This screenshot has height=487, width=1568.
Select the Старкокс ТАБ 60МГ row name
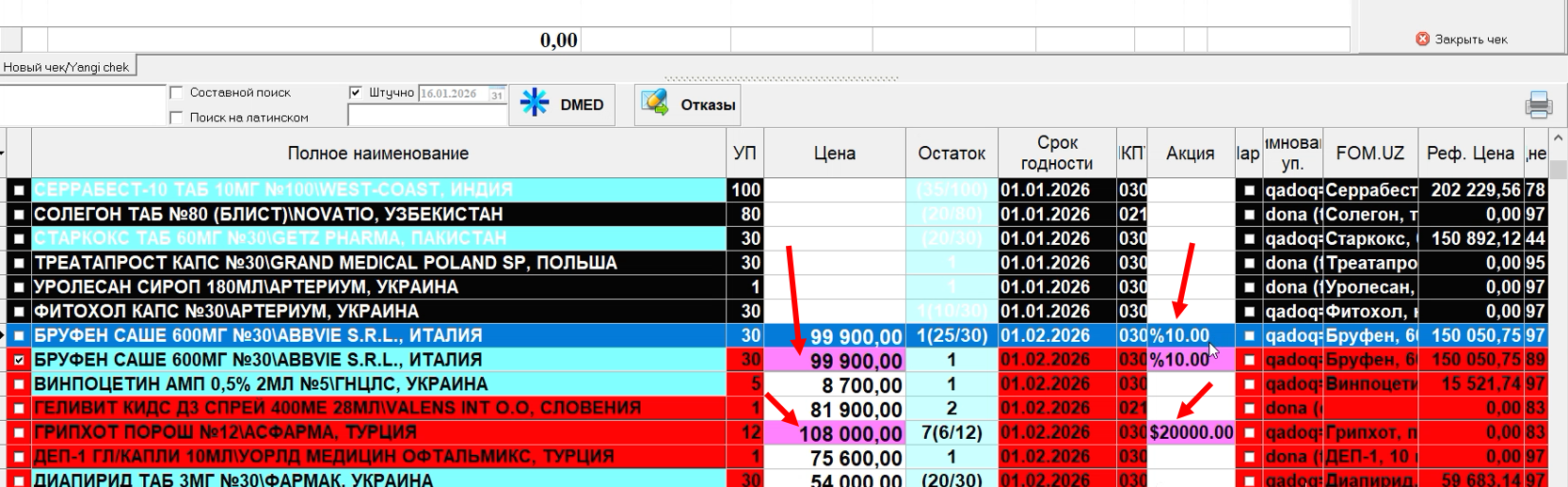click(379, 238)
